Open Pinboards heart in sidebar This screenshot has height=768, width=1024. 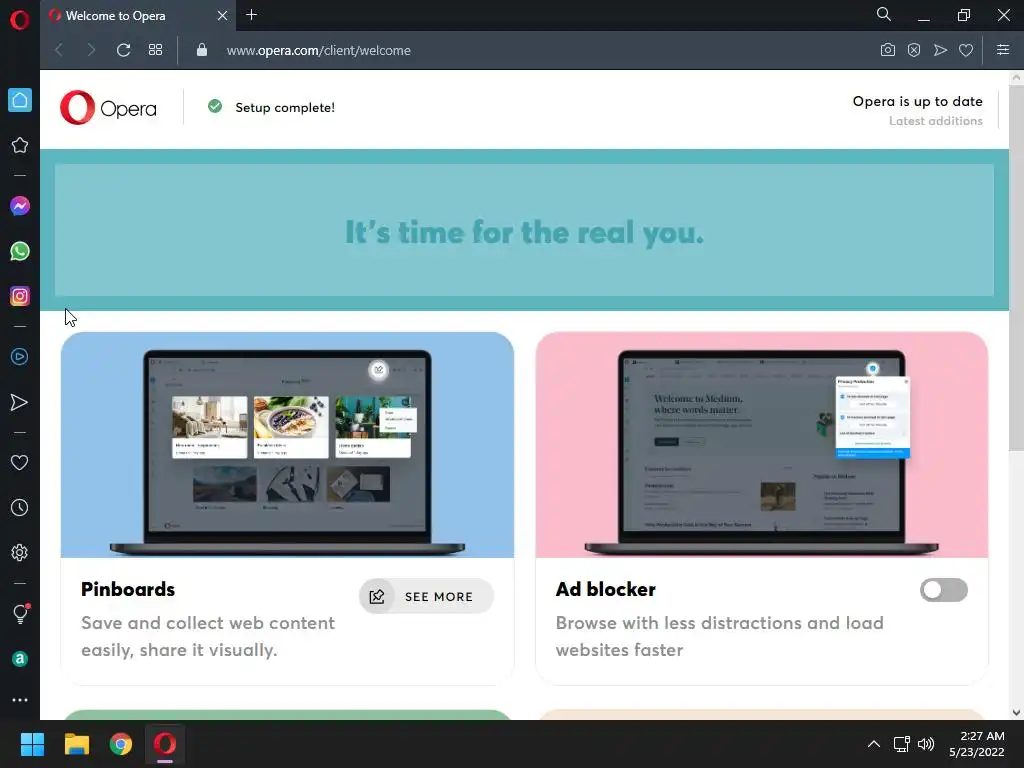pos(20,462)
